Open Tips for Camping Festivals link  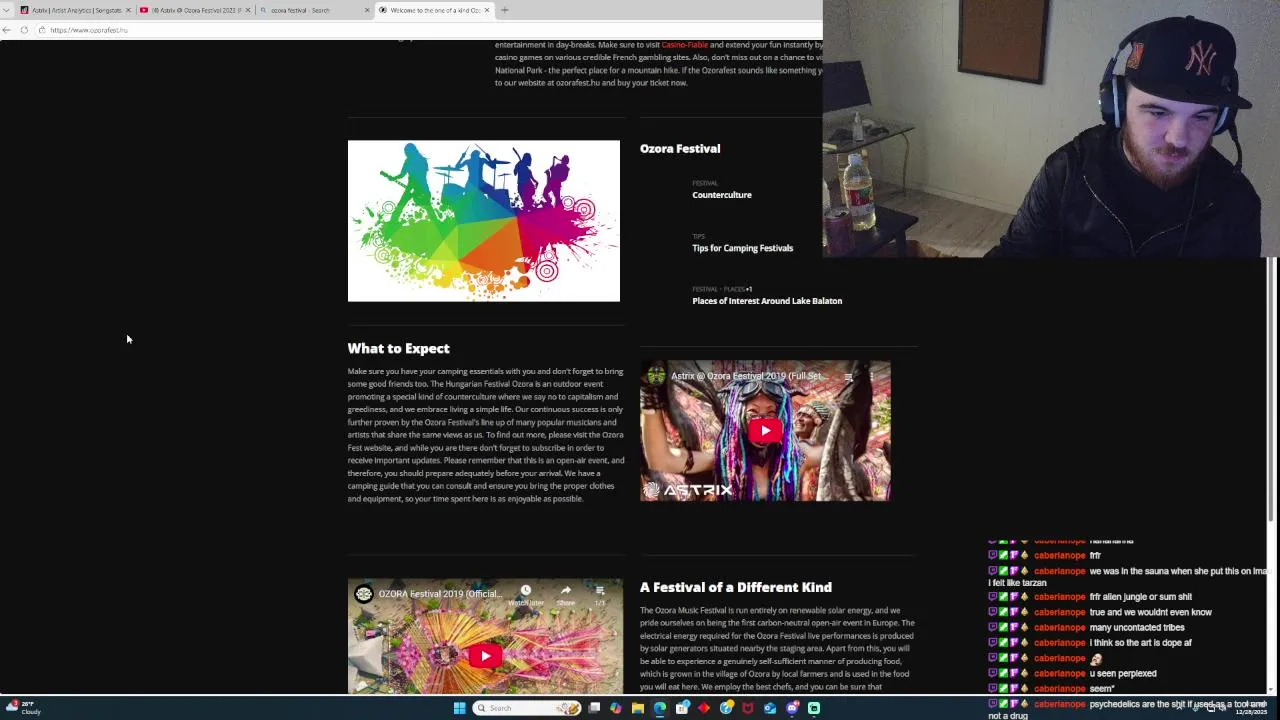tap(742, 248)
